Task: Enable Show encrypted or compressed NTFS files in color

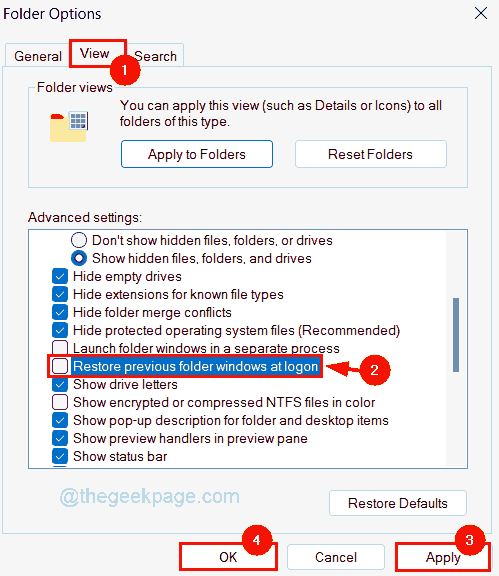Action: pos(60,402)
